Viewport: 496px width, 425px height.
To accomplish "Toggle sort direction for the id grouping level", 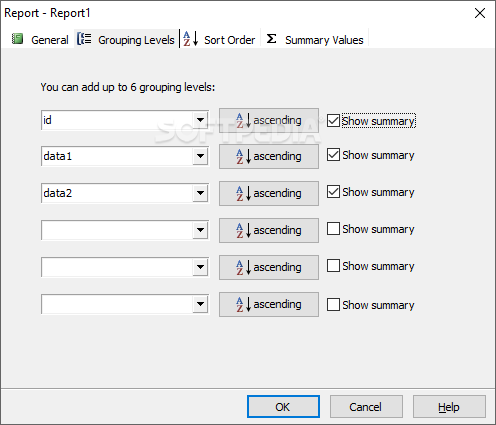I will coord(269,120).
